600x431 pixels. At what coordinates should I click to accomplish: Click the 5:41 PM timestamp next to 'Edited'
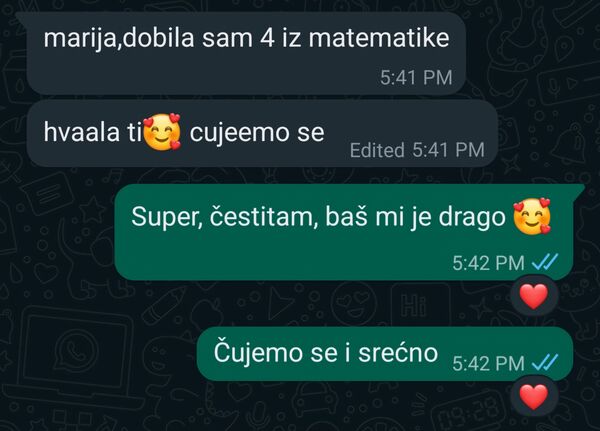(448, 150)
